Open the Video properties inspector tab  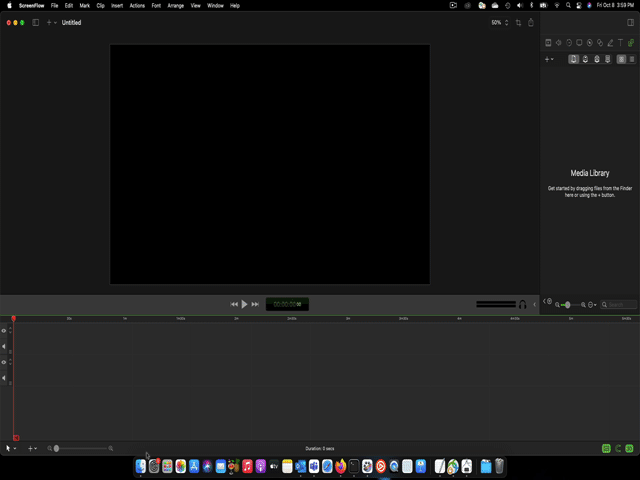[x=548, y=43]
